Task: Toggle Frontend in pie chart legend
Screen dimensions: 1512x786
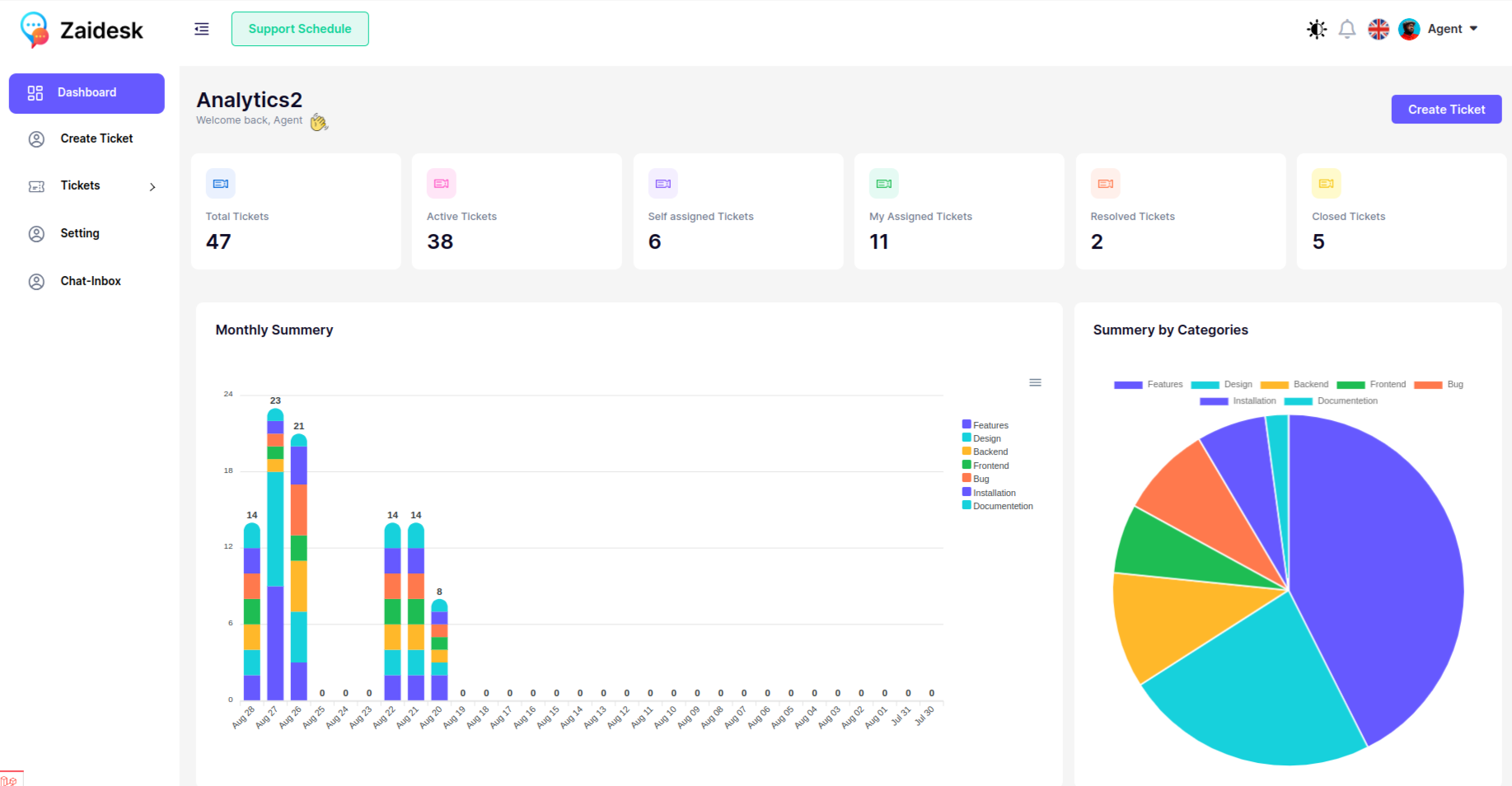Action: click(x=1371, y=385)
